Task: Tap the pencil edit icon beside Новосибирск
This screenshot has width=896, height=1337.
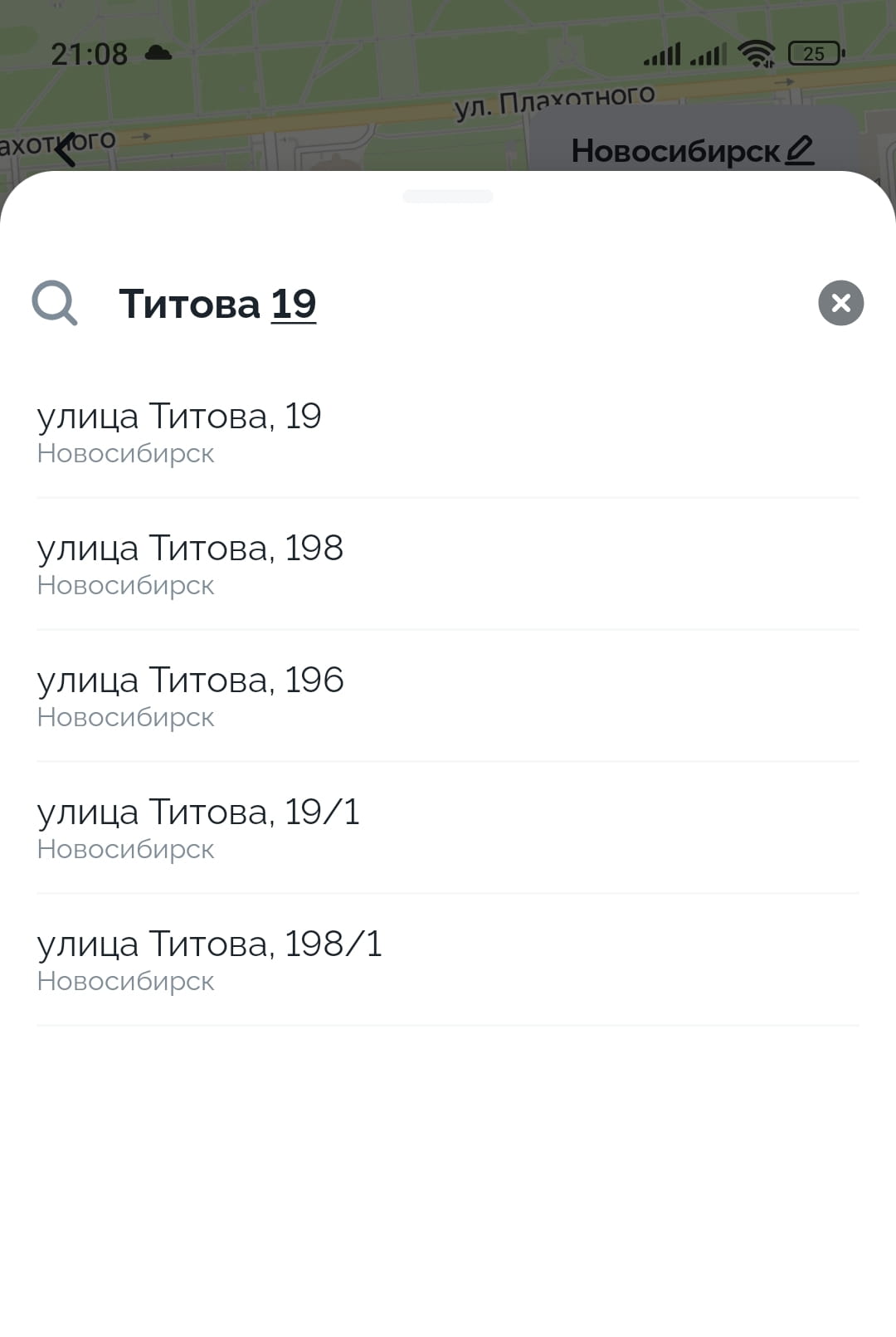Action: tap(800, 150)
